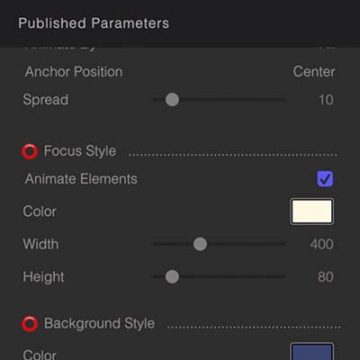Click the Anchor Position label

74,72
